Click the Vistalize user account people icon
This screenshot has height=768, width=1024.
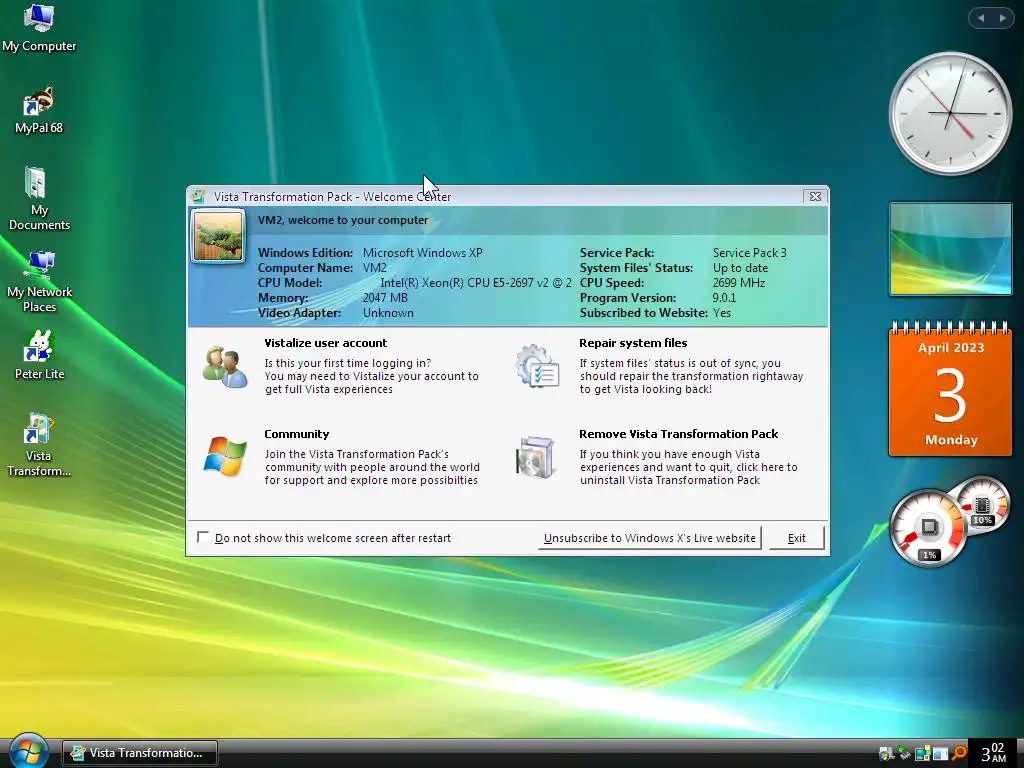click(x=225, y=367)
